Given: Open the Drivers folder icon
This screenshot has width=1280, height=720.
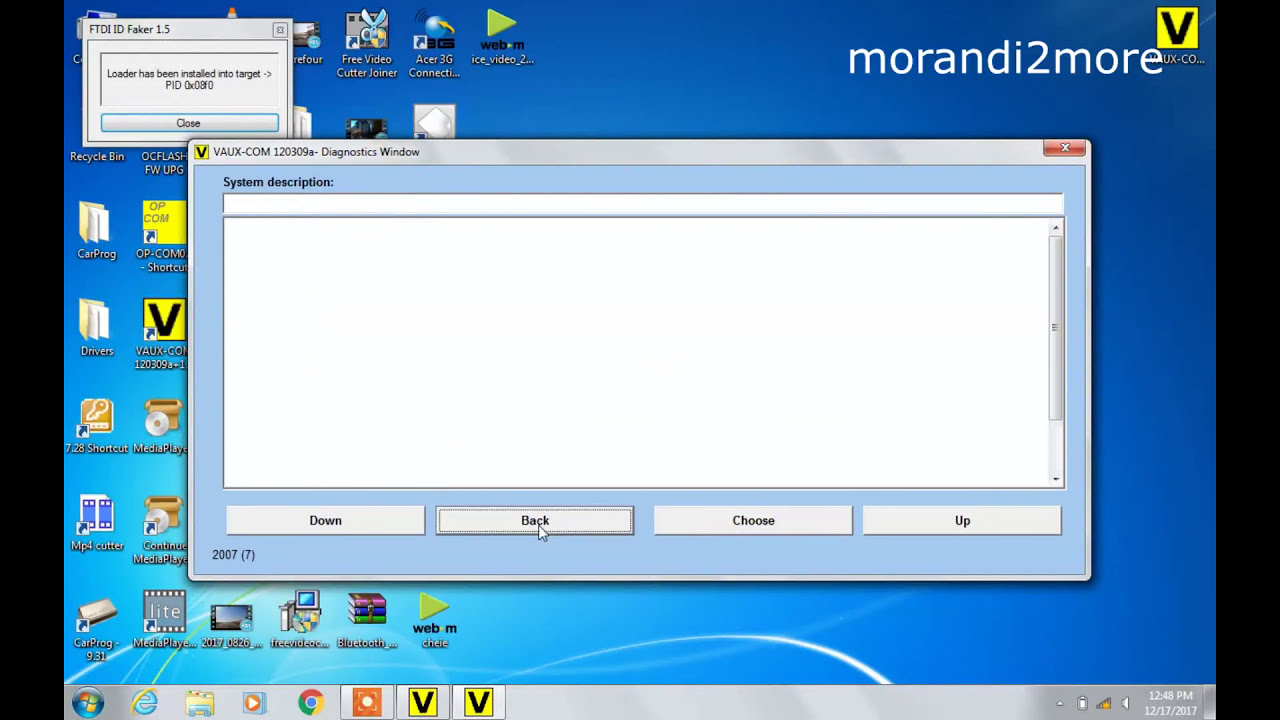Looking at the screenshot, I should 96,327.
